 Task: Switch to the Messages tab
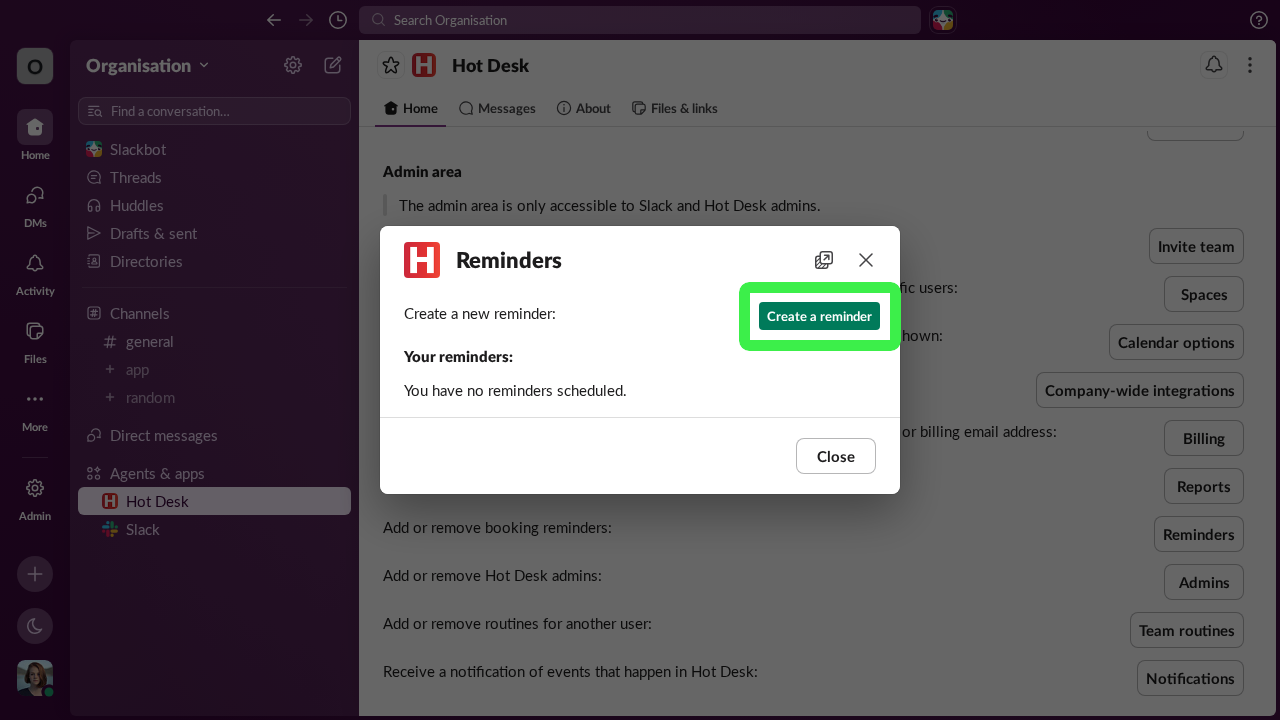pos(497,108)
